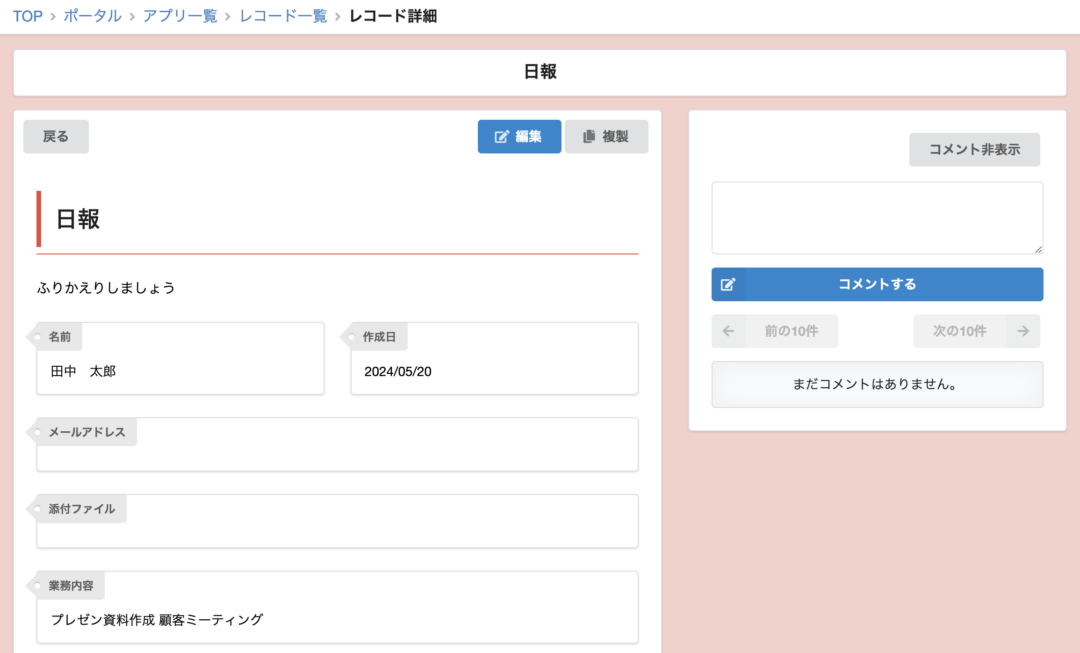Post a comment via コメントする

click(890, 284)
